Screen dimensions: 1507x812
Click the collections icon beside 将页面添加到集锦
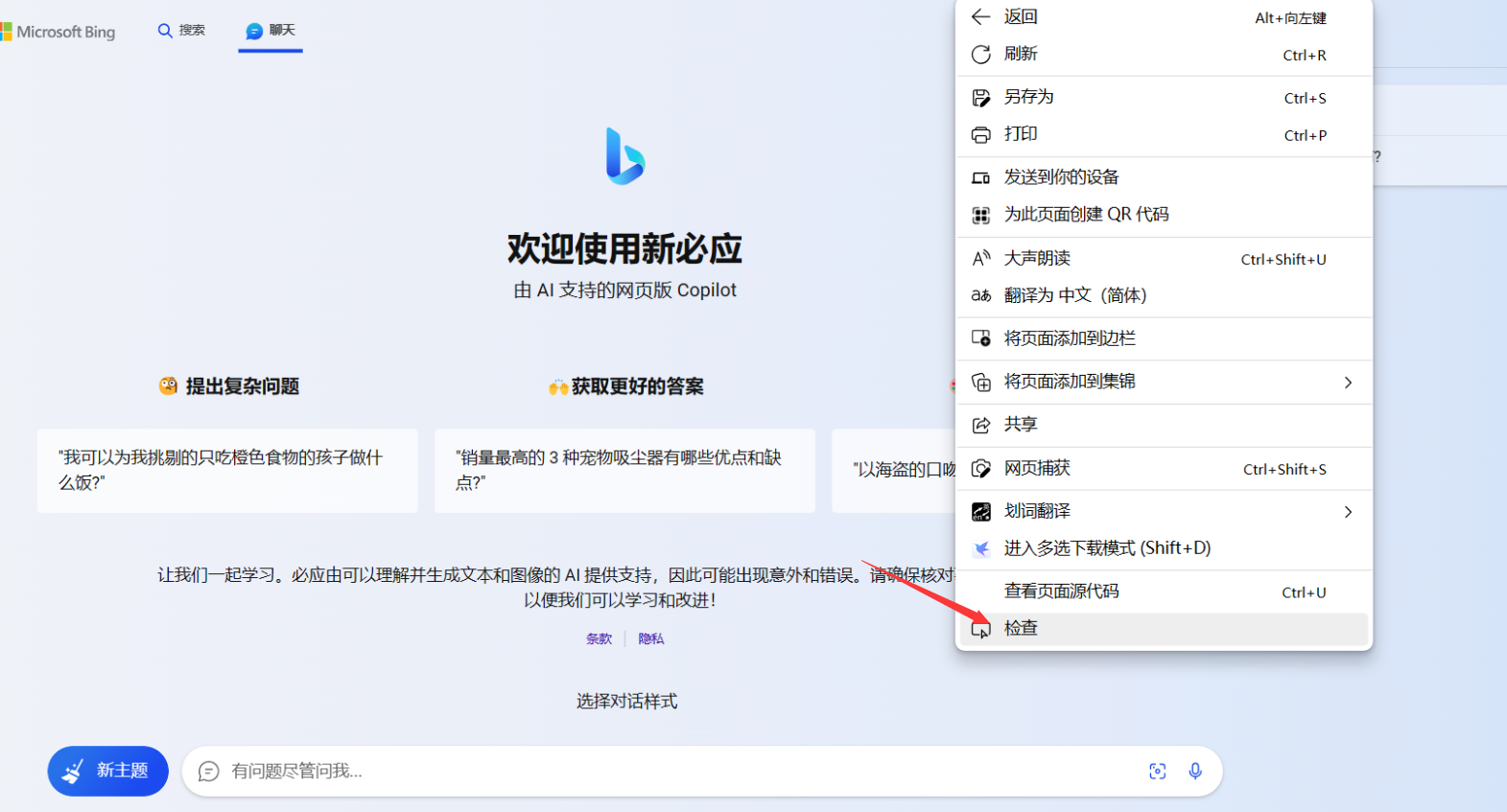[980, 383]
